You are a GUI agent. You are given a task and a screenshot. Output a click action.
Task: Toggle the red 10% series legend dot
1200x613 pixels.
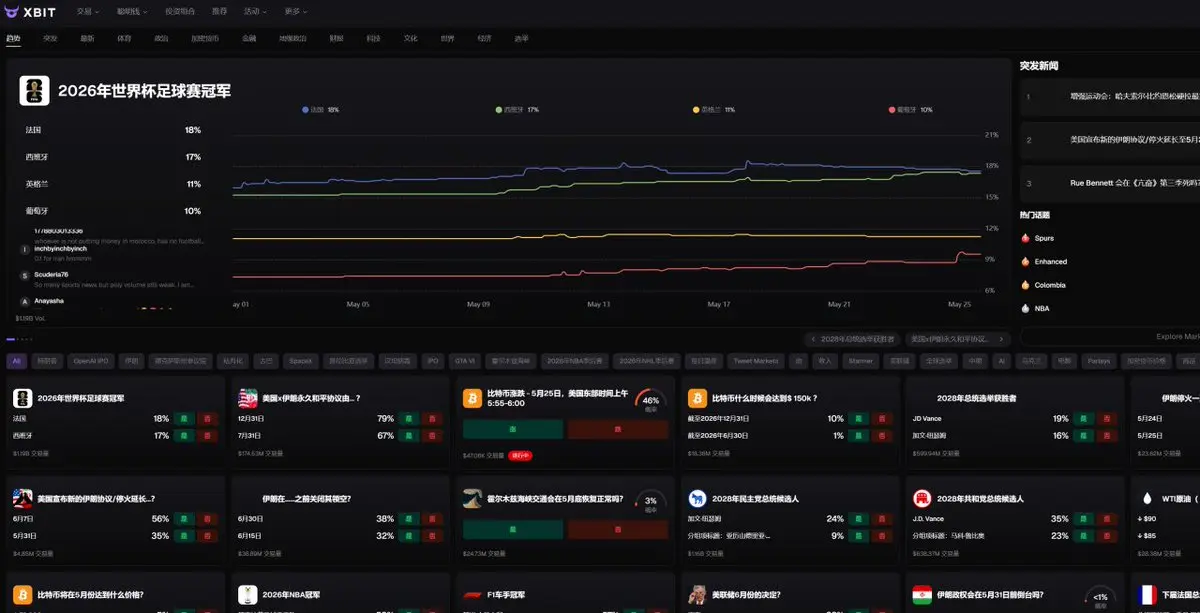point(891,109)
